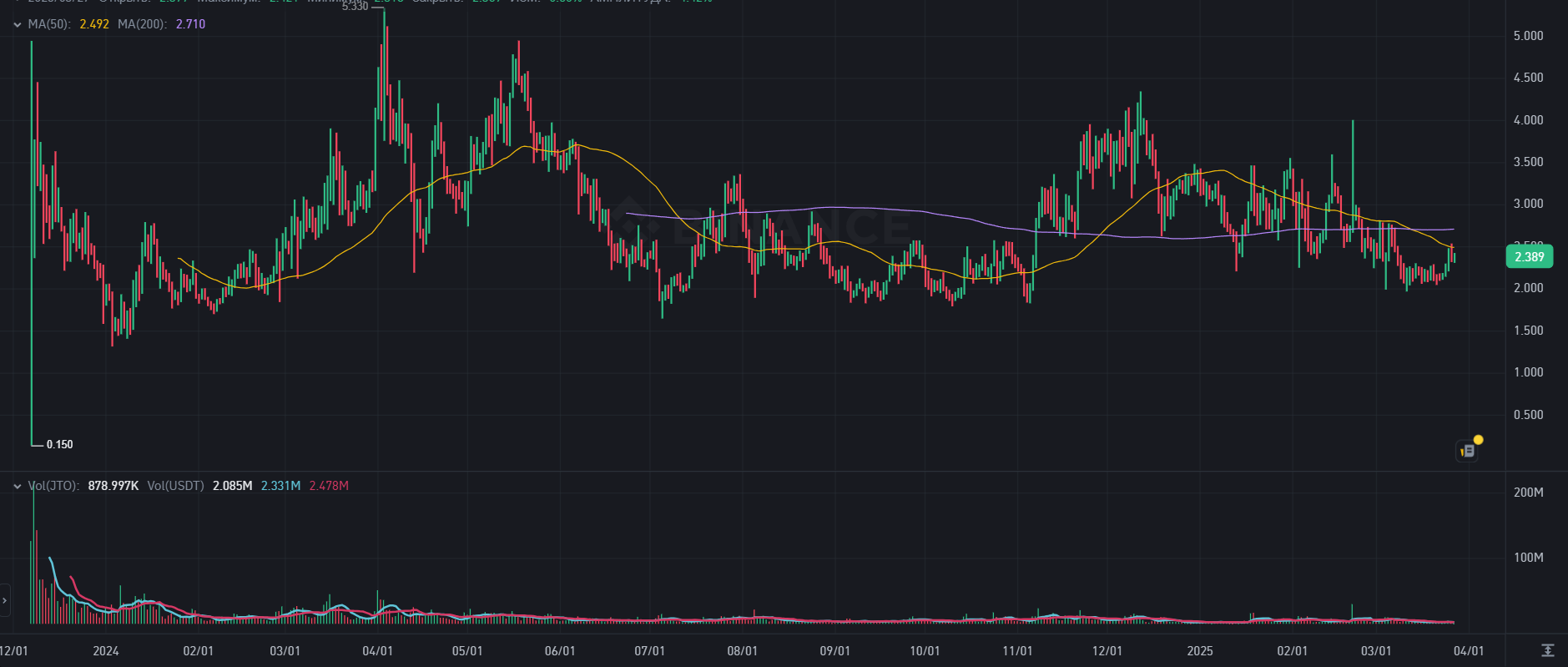
Task: Click the Vol(USDT) indicator label
Action: 175,486
